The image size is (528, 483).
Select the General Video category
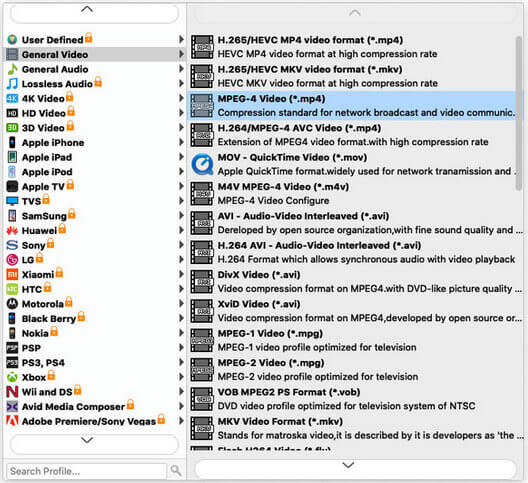pyautogui.click(x=95, y=54)
